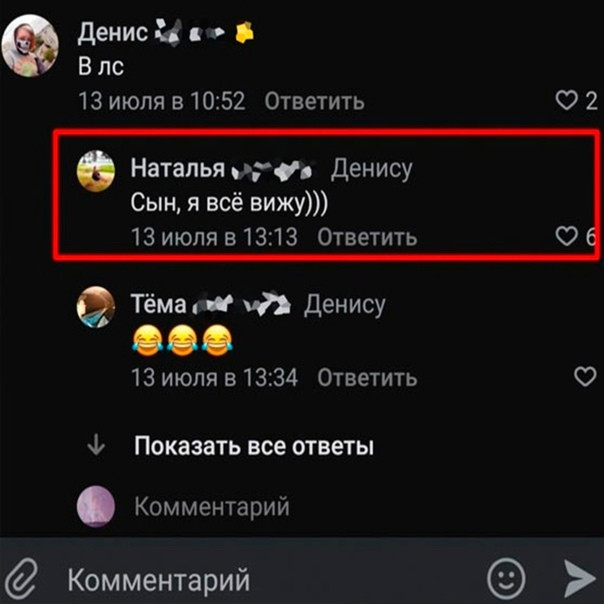
Task: Open the emoji smiley picker
Action: pos(506,578)
